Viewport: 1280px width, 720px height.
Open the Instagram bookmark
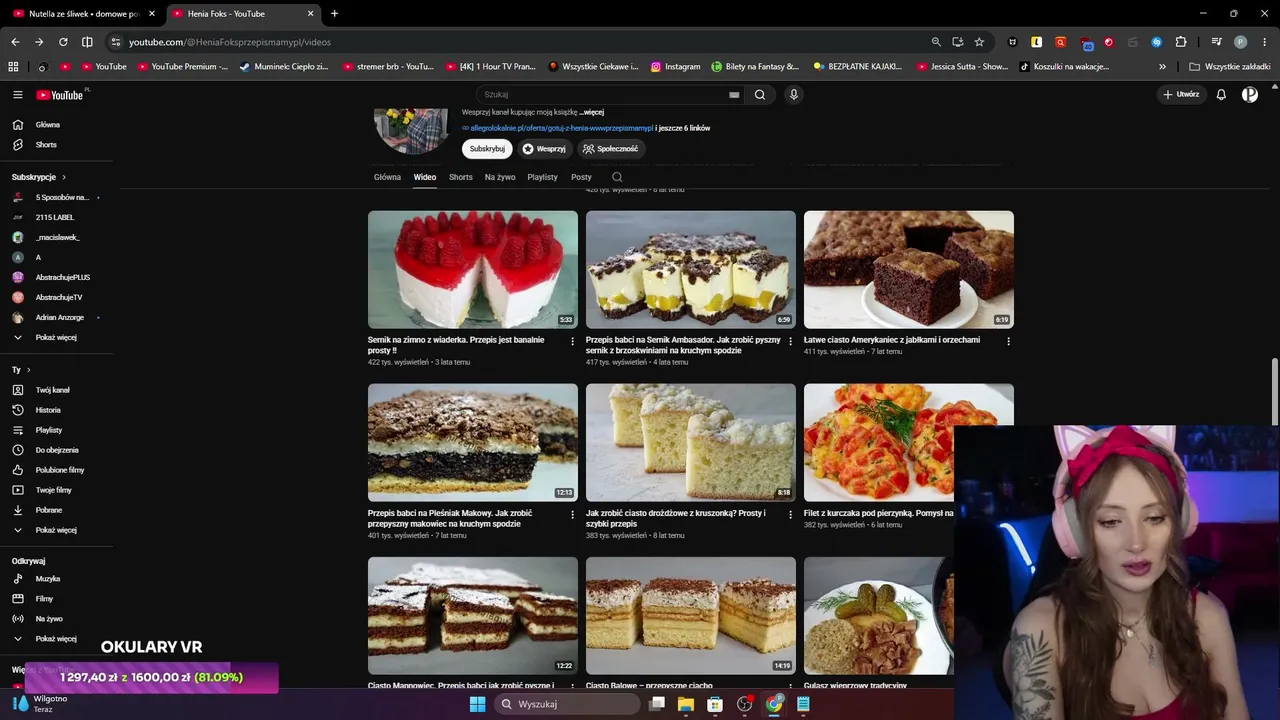[x=675, y=67]
